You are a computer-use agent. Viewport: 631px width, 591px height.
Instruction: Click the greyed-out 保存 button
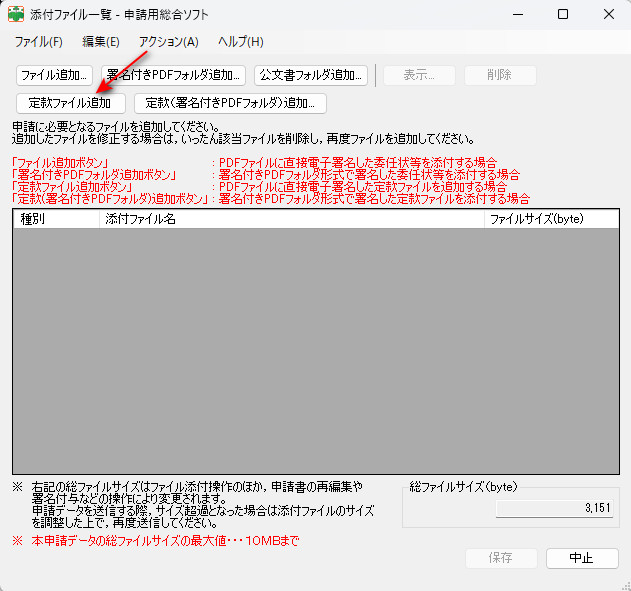tap(501, 558)
